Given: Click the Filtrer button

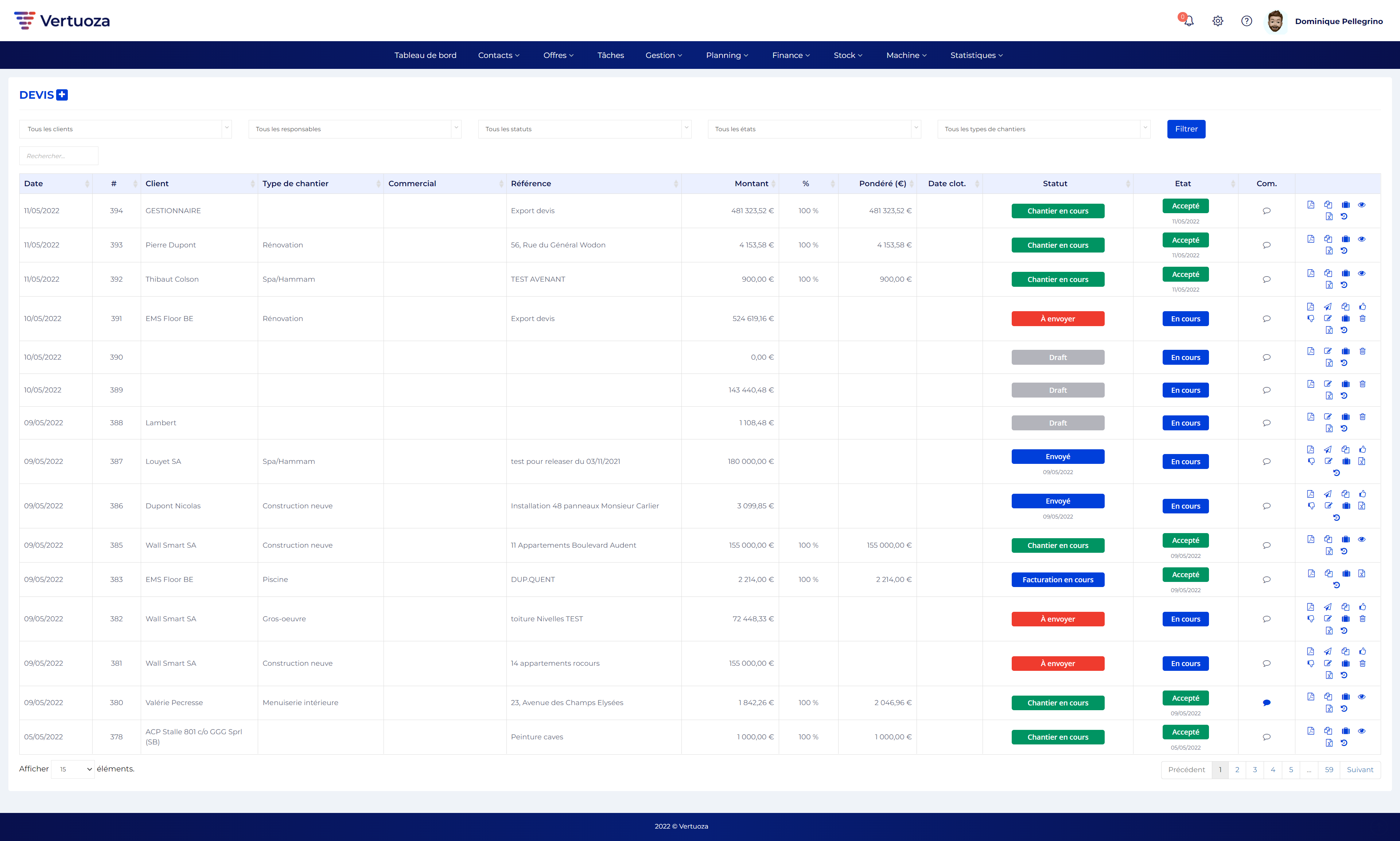Looking at the screenshot, I should click(x=1186, y=129).
